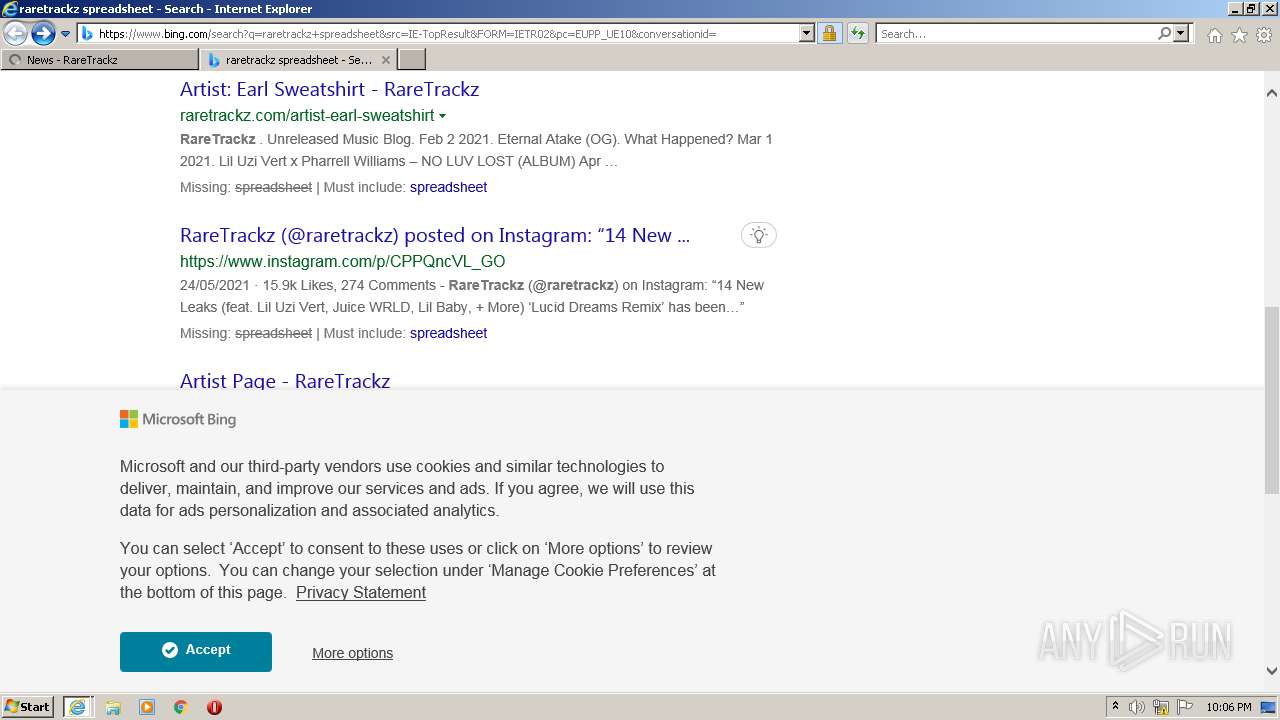Click the Internet Explorer taskbar icon
Screen dimensions: 1280x720
click(x=77, y=706)
